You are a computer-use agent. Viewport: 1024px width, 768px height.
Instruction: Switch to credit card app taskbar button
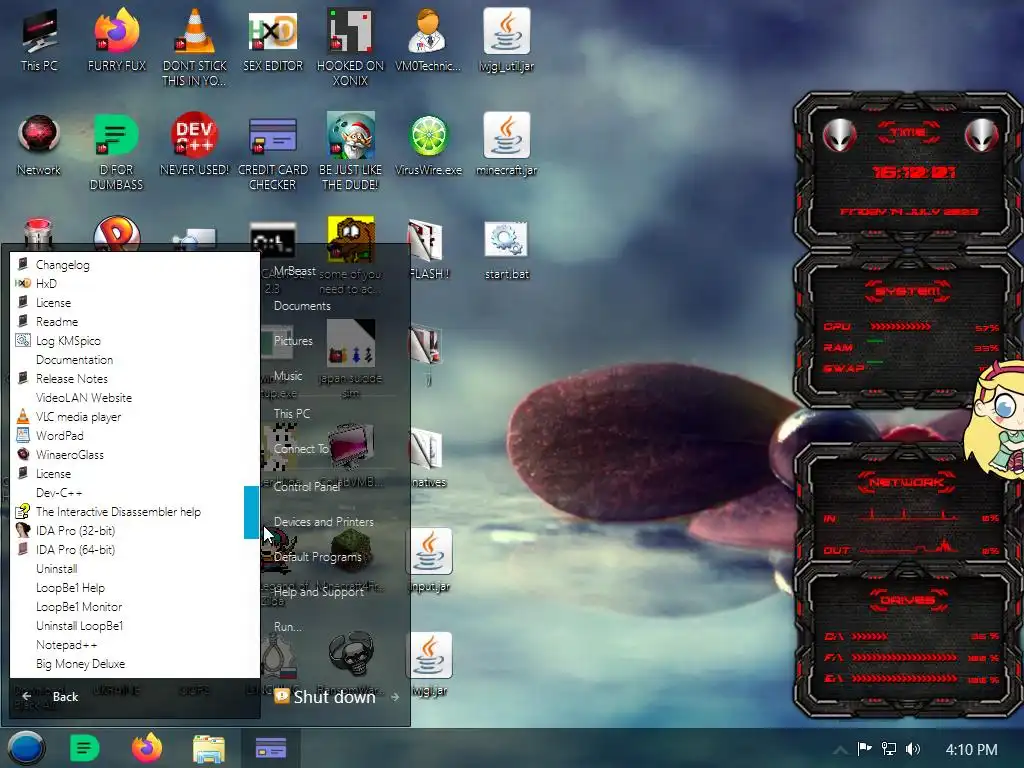(x=270, y=748)
